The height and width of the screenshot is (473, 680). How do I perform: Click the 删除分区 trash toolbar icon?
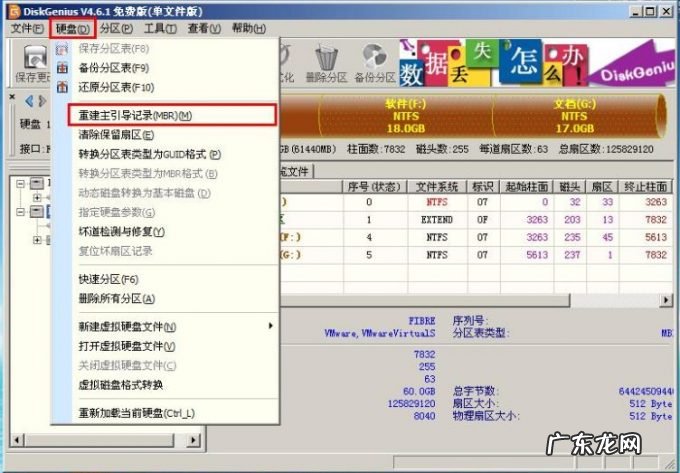coord(327,64)
